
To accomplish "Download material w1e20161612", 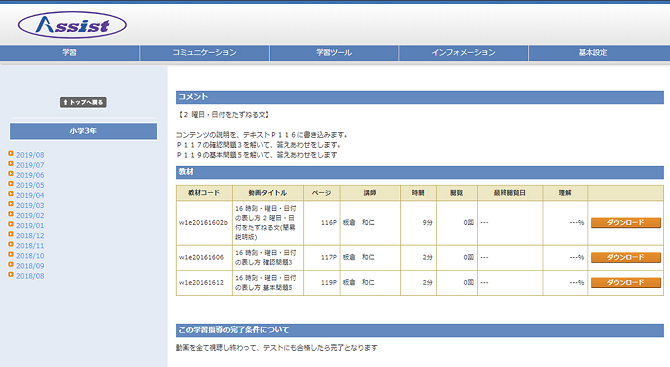I will [626, 282].
